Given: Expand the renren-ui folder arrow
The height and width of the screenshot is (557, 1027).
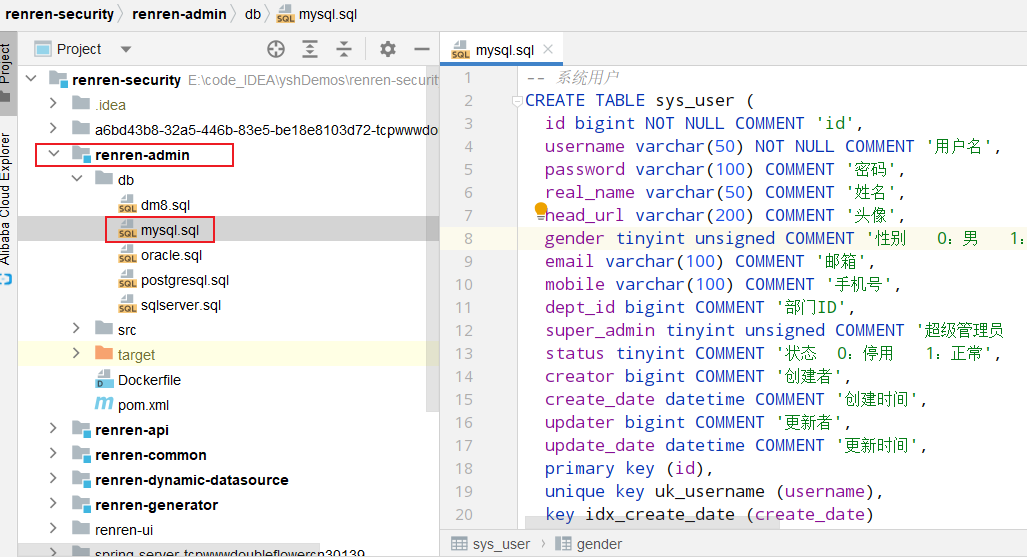Looking at the screenshot, I should pos(54,528).
